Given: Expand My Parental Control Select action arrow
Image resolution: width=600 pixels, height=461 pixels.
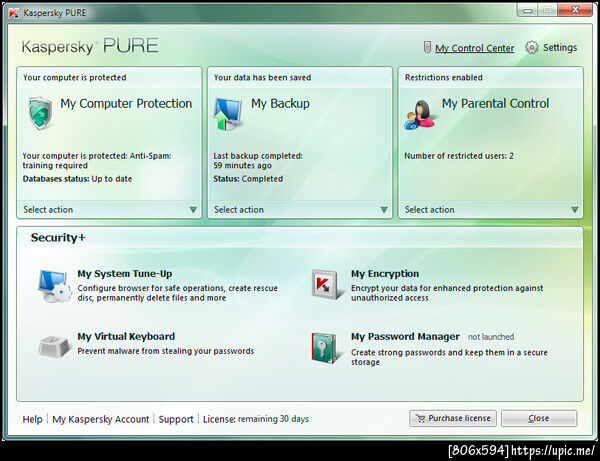Looking at the screenshot, I should click(574, 210).
